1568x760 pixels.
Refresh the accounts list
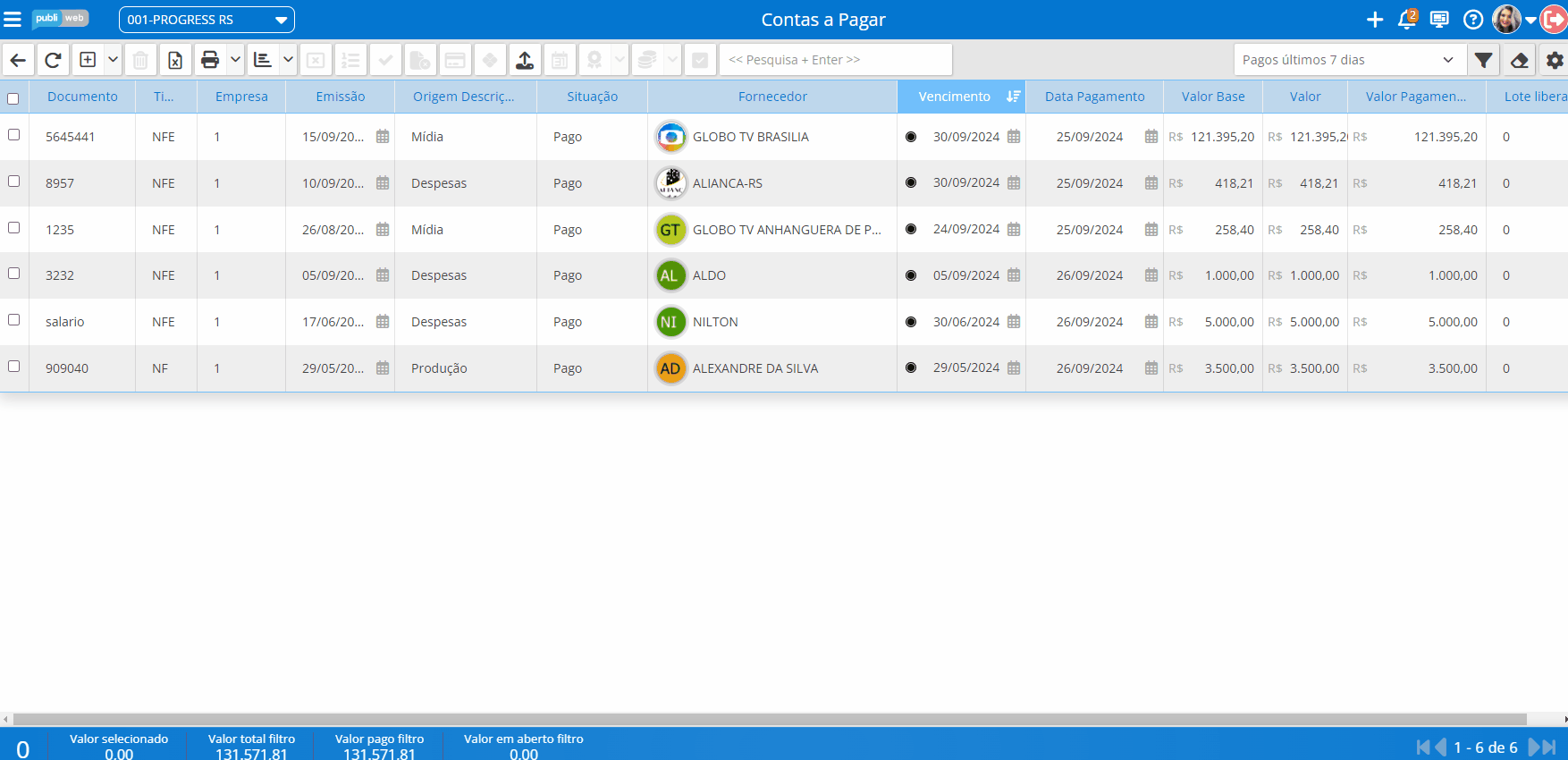point(53,60)
